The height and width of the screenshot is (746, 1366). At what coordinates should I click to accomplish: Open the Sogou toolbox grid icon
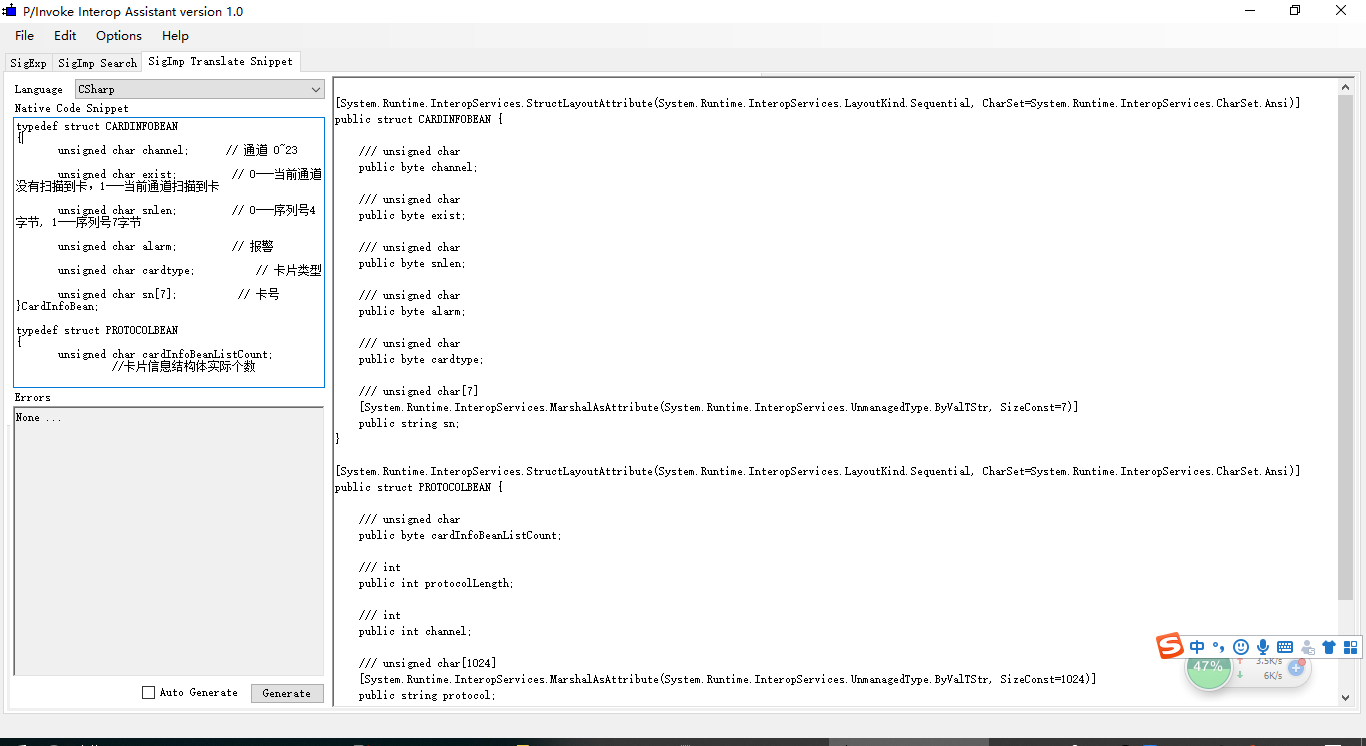coord(1351,647)
